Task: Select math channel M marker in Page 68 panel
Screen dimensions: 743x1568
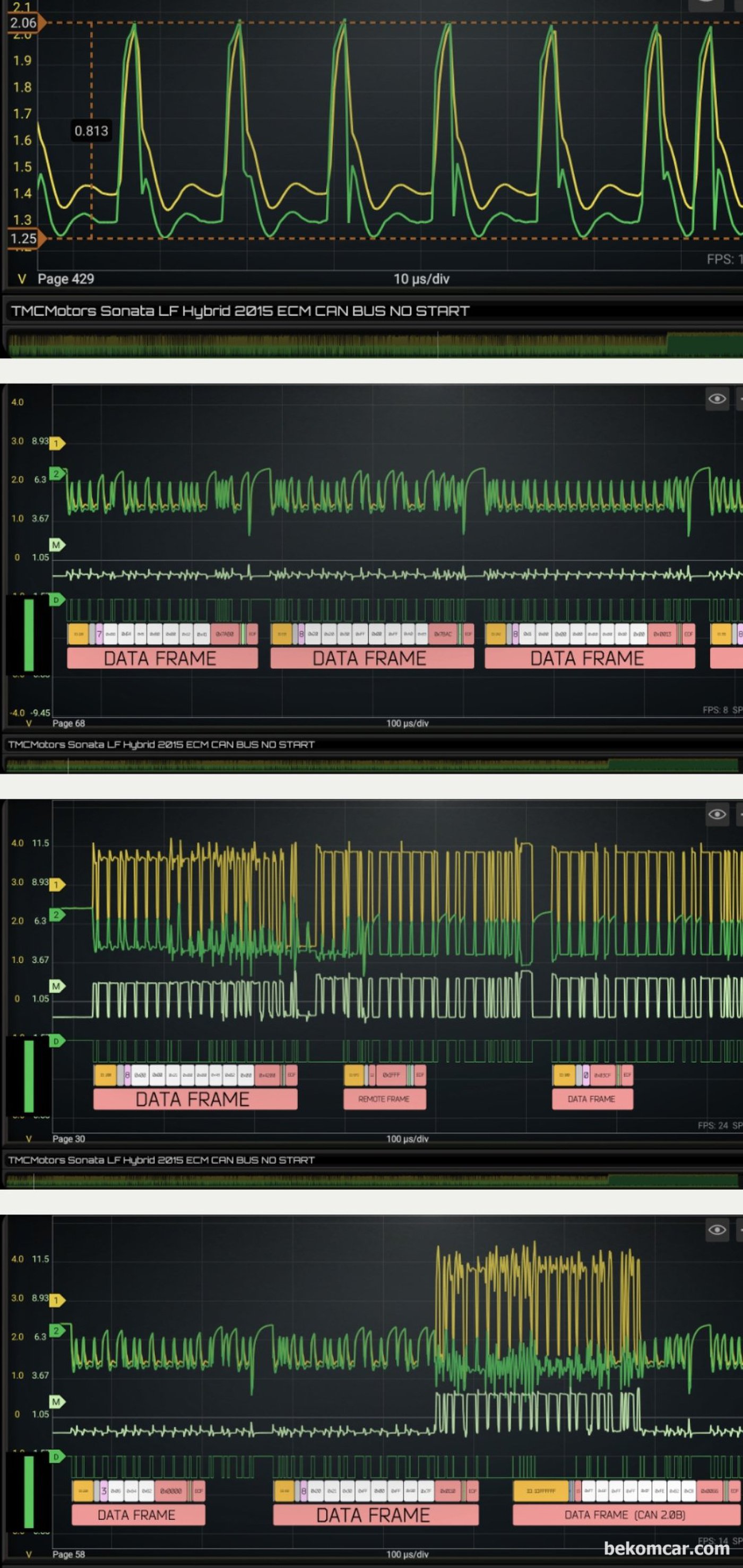Action: point(57,545)
